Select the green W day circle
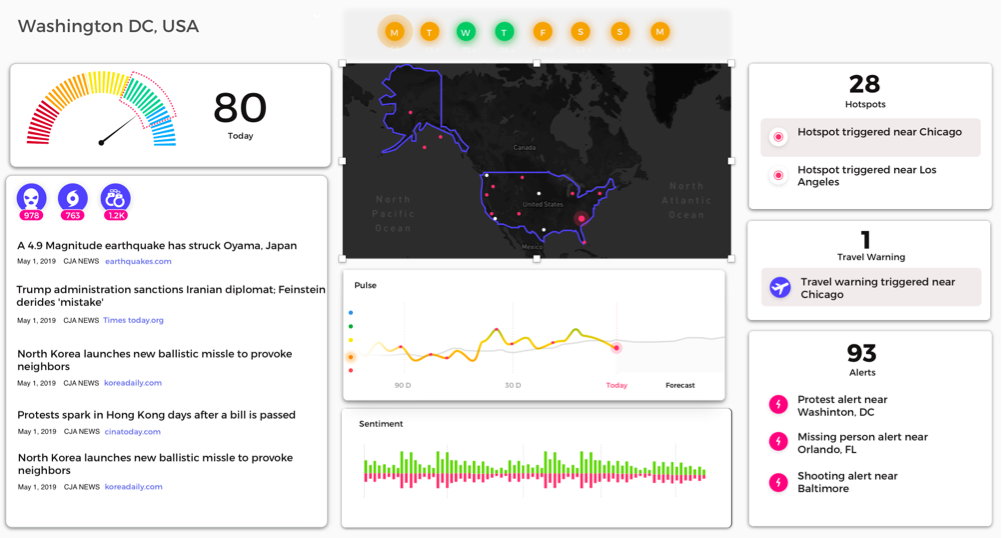 click(x=465, y=32)
